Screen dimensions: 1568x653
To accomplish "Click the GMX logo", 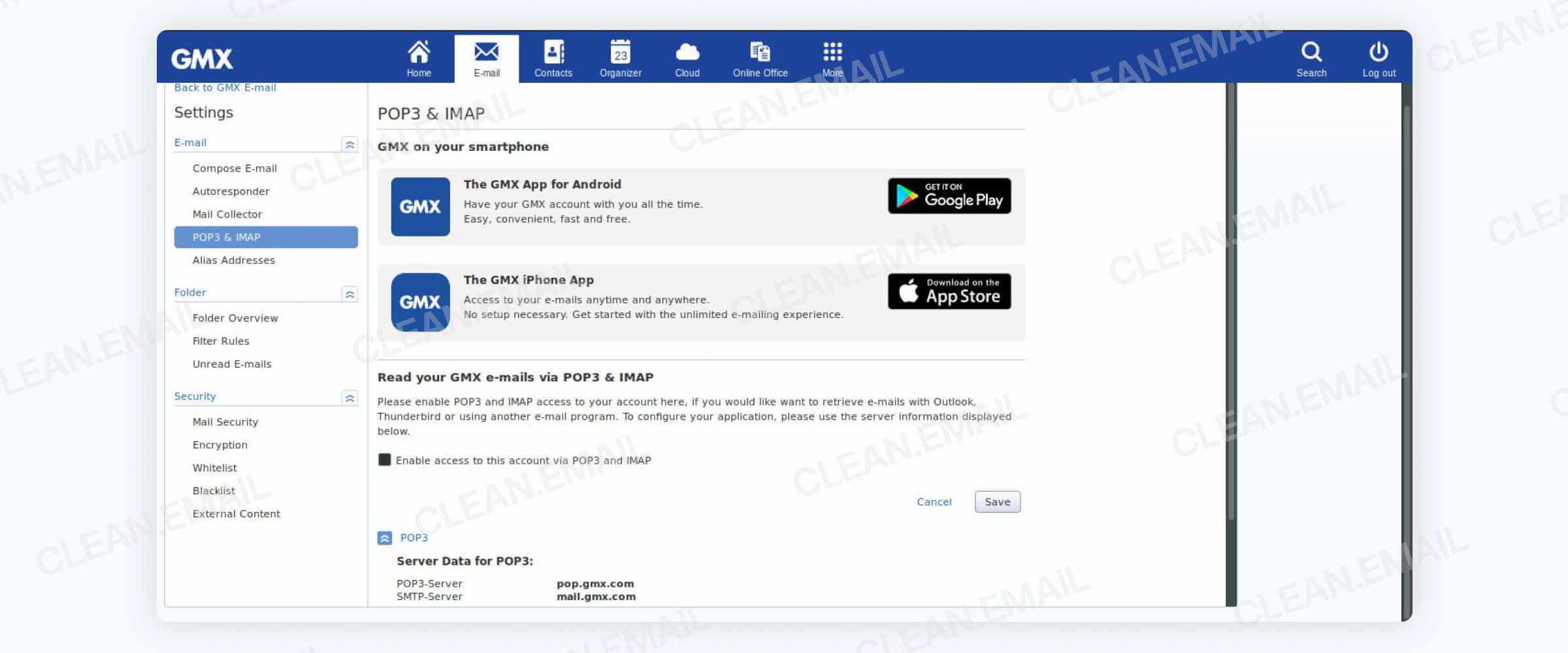I will 203,57.
